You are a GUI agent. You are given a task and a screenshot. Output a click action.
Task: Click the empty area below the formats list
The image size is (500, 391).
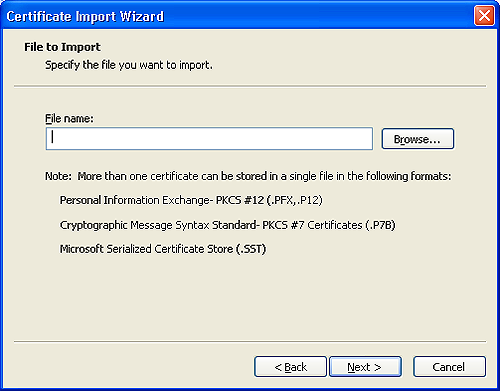click(x=250, y=297)
